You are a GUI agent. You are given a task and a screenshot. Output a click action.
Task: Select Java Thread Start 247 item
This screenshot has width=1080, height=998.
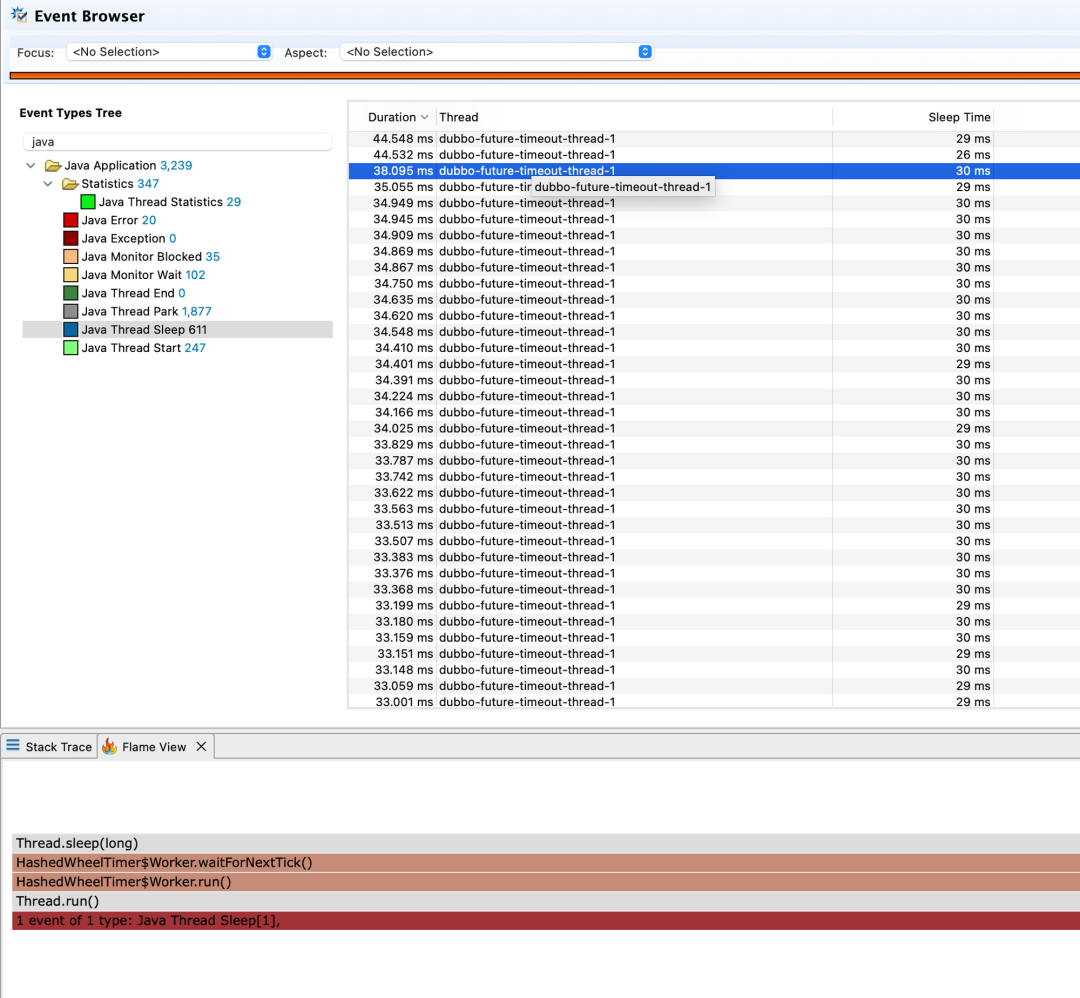click(x=143, y=348)
